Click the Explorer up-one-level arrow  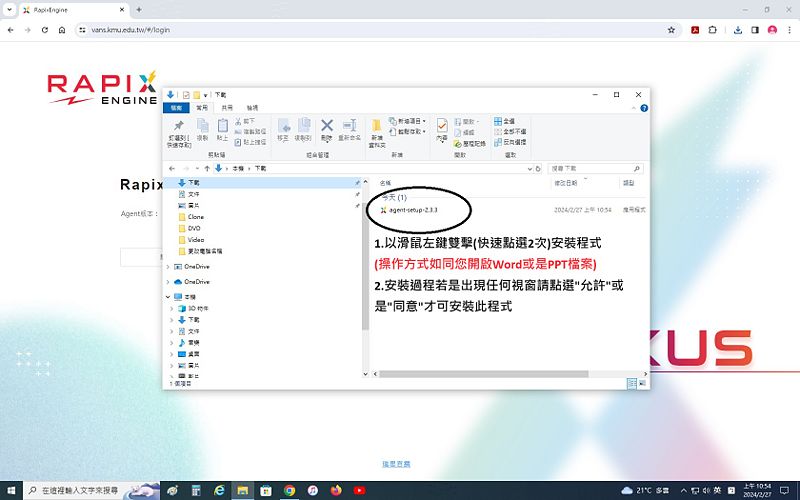tap(207, 168)
